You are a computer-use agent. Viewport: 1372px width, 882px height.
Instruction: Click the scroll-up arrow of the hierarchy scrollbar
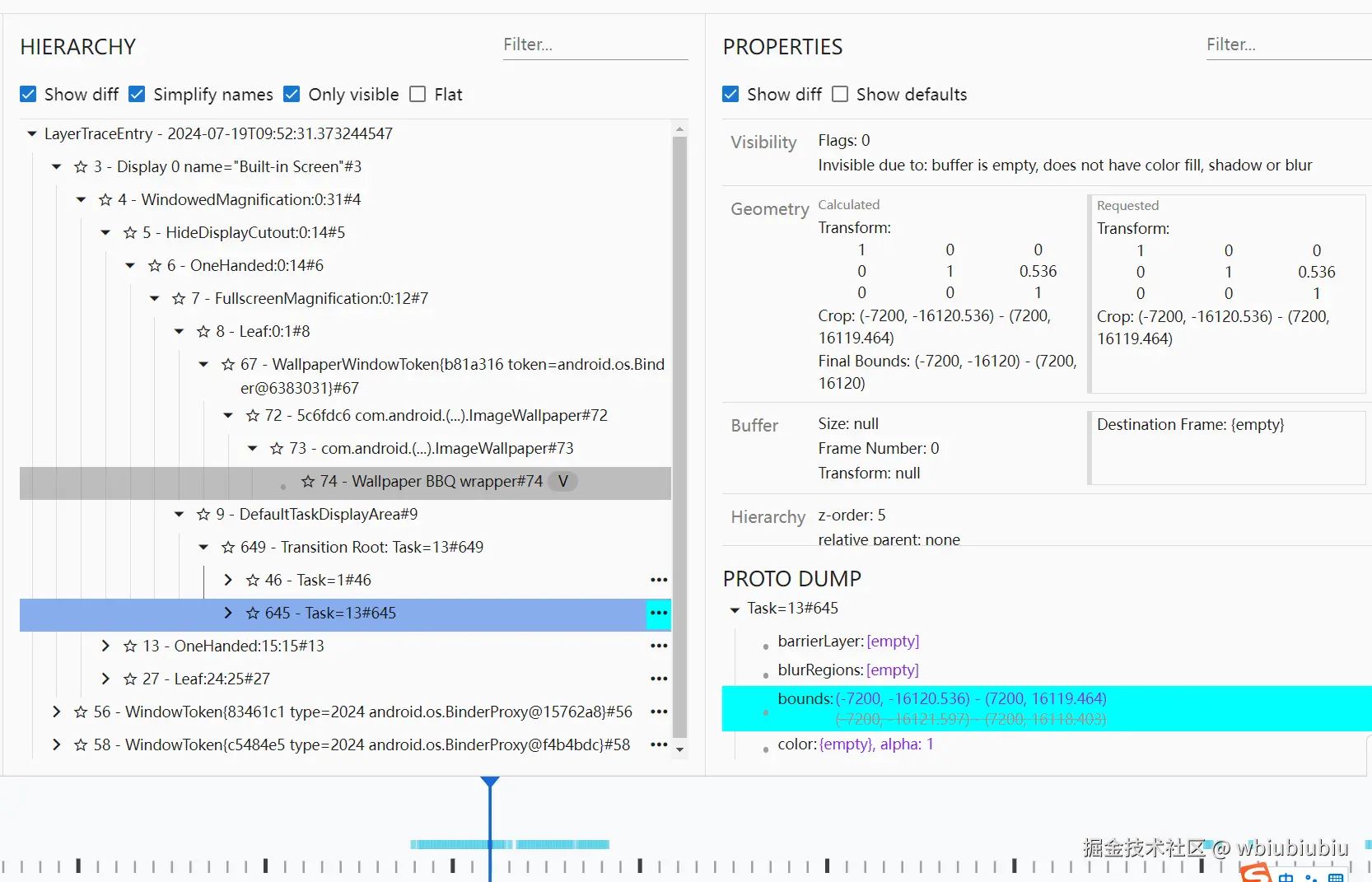click(679, 128)
